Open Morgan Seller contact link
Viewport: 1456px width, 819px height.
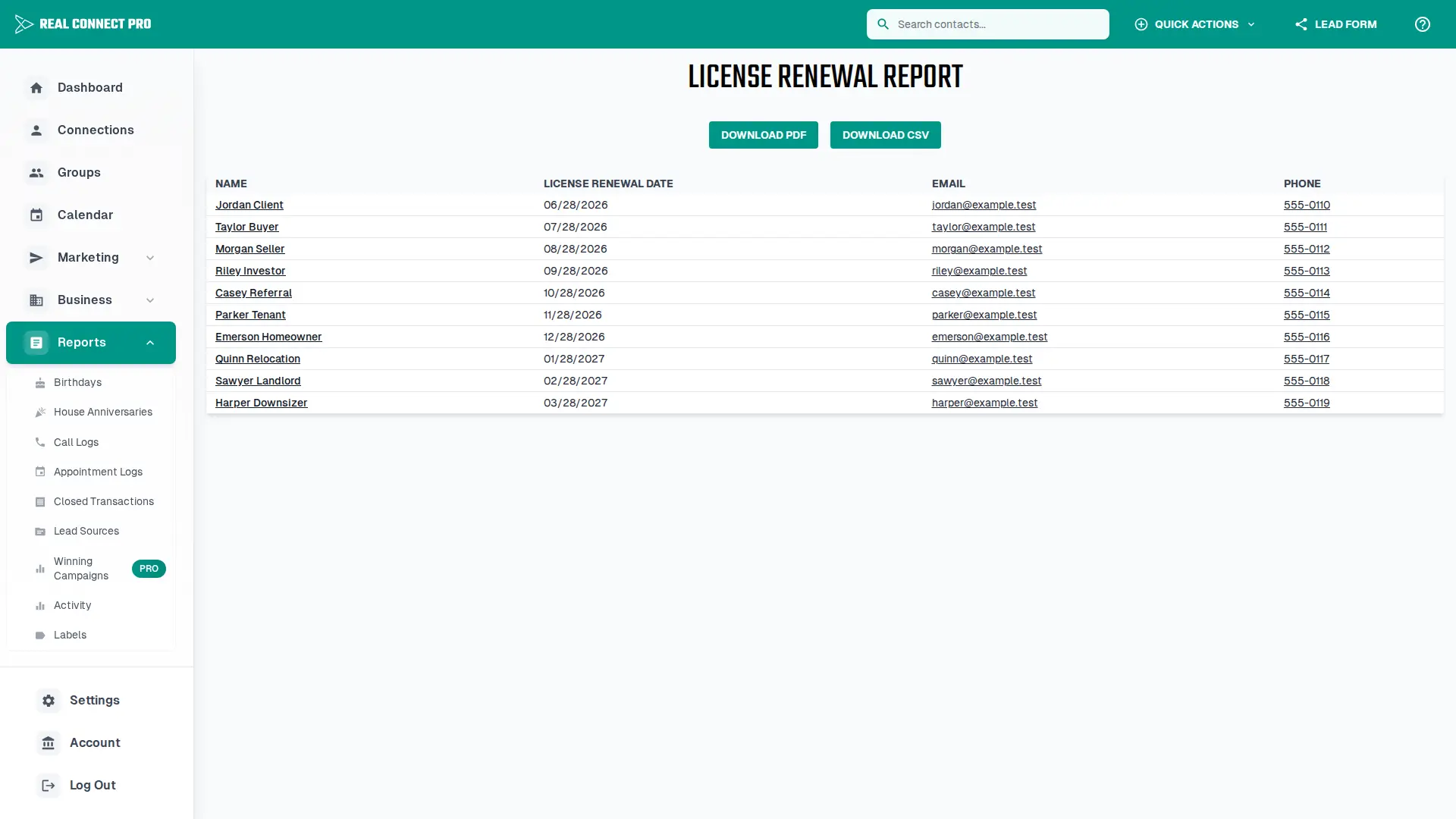tap(249, 249)
